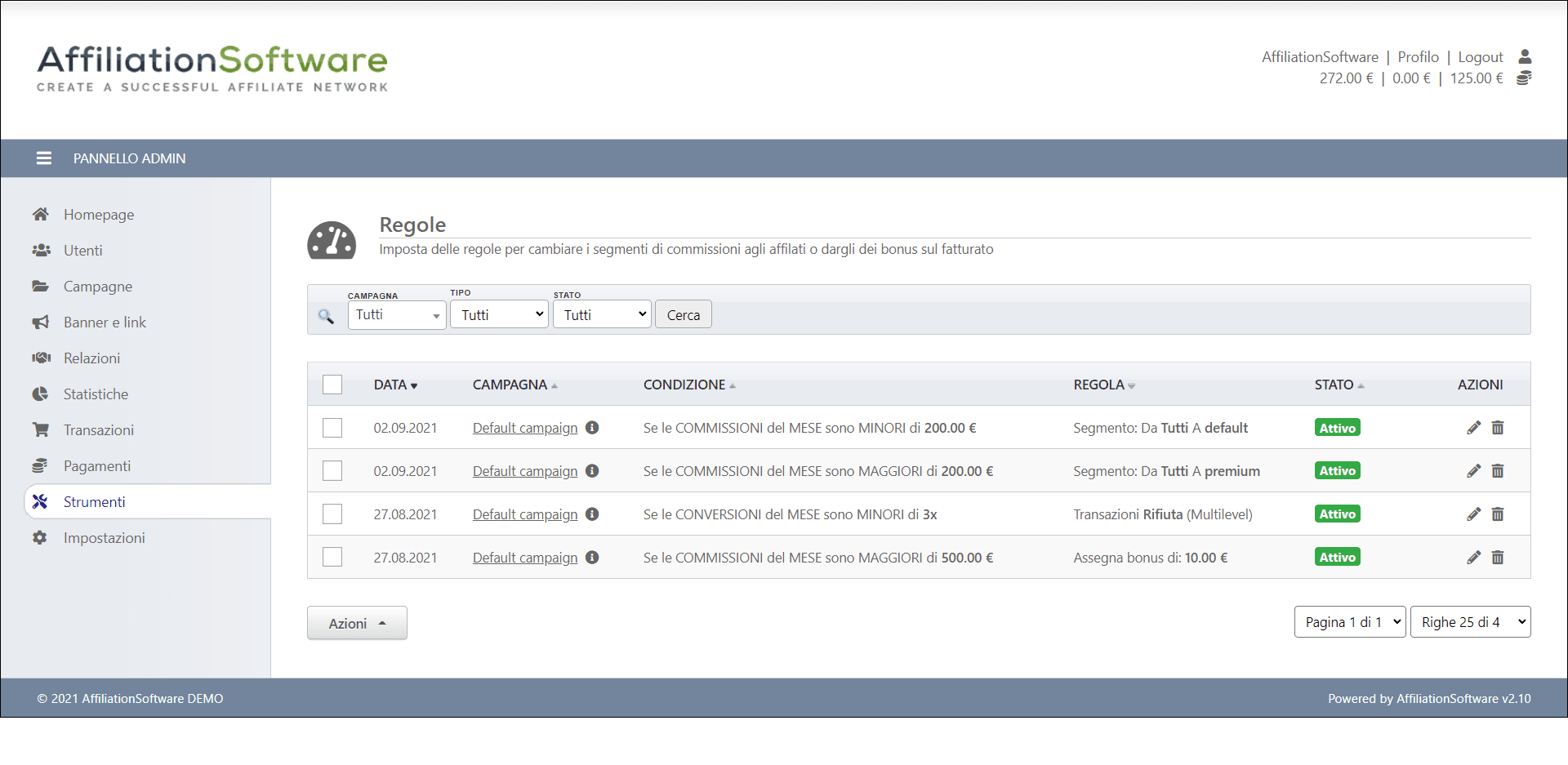
Task: Check the box for the Transazioni Rifiuta rule
Action: pos(332,514)
